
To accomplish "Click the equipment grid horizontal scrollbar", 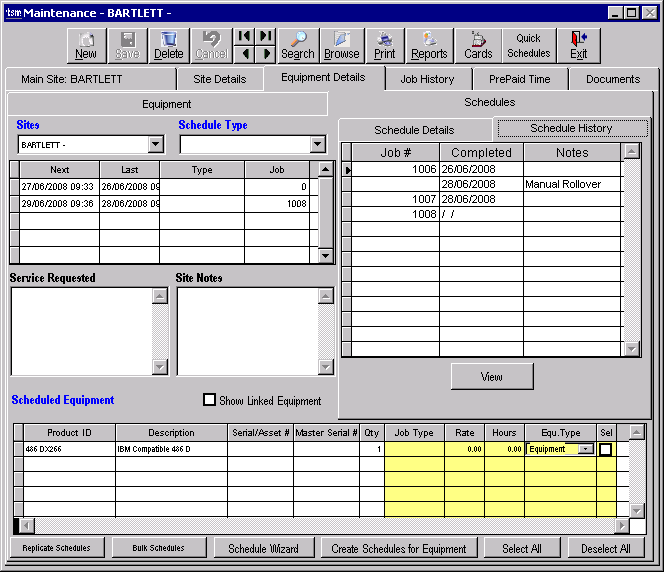I will [x=320, y=525].
